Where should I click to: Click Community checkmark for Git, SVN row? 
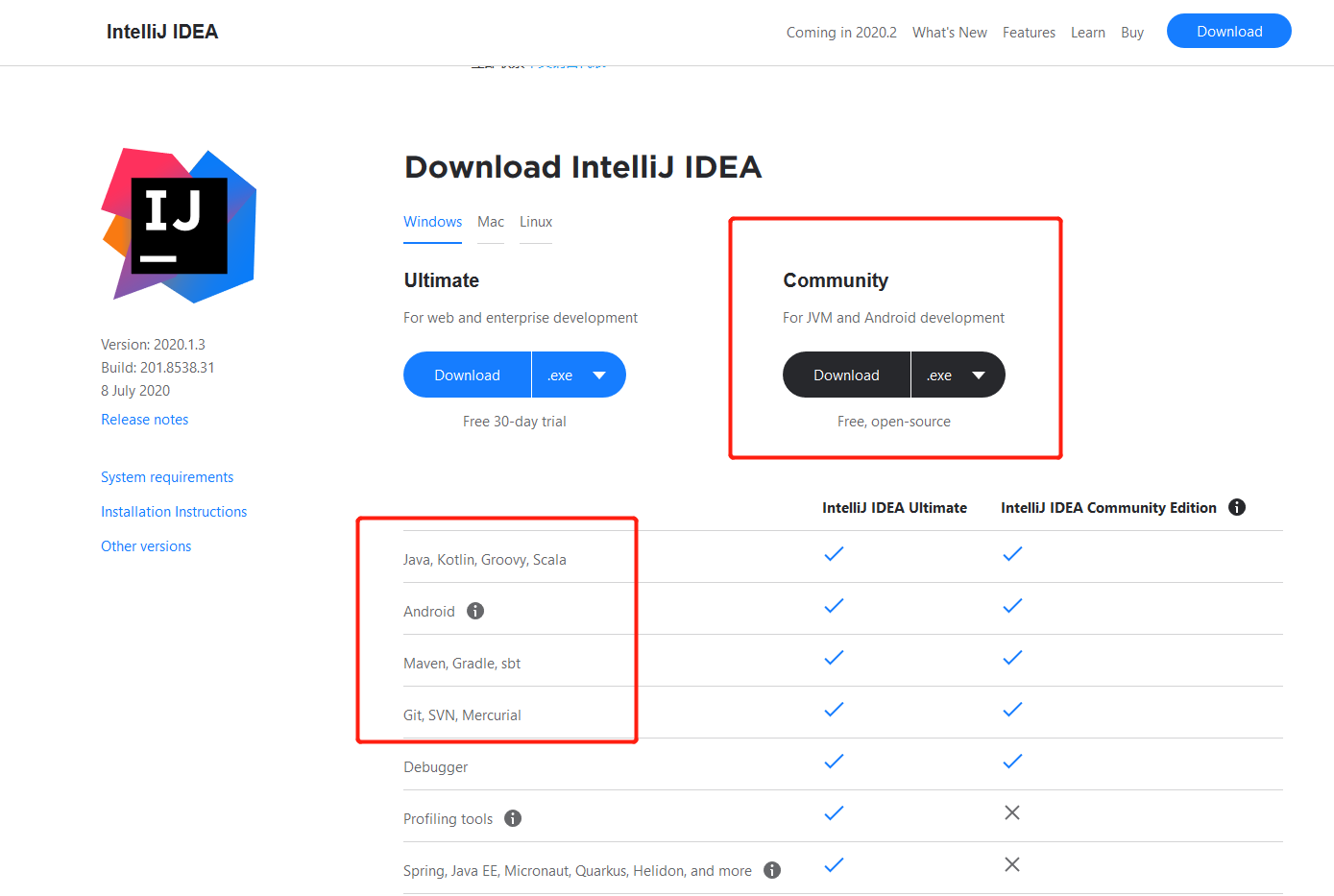pyautogui.click(x=1012, y=710)
